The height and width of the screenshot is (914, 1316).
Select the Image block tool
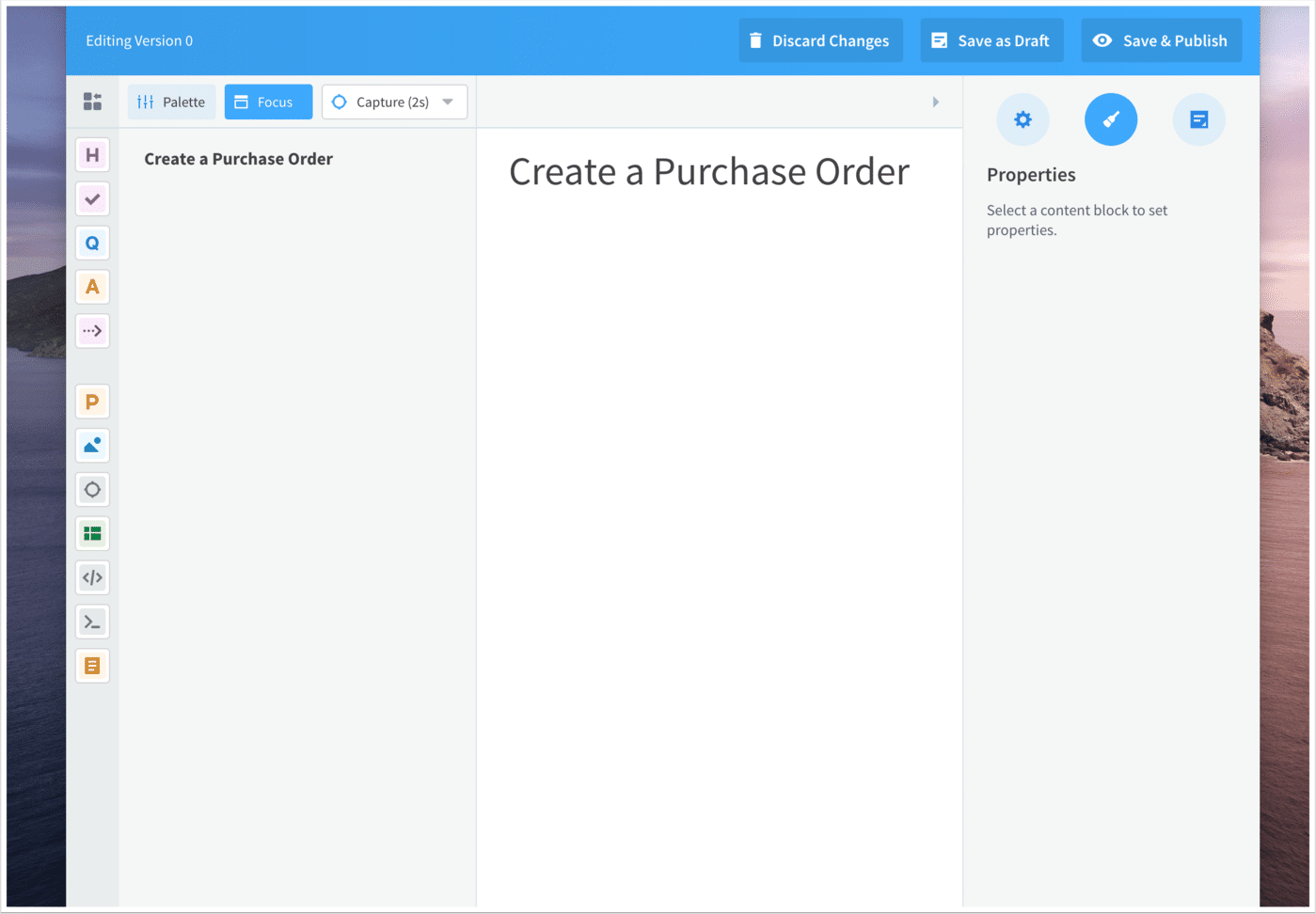click(92, 446)
